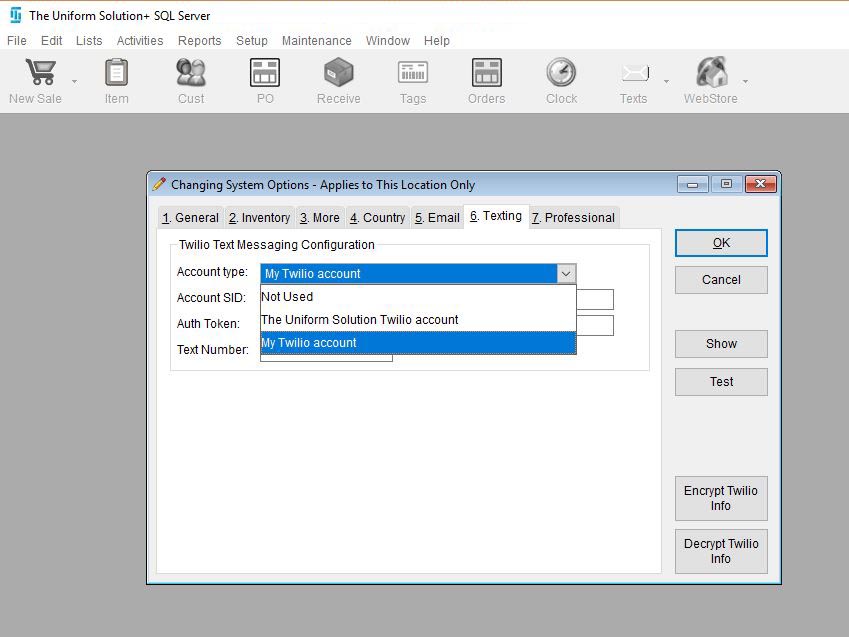The width and height of the screenshot is (849, 637).
Task: Click Decrypt Twilio Info button
Action: (721, 551)
